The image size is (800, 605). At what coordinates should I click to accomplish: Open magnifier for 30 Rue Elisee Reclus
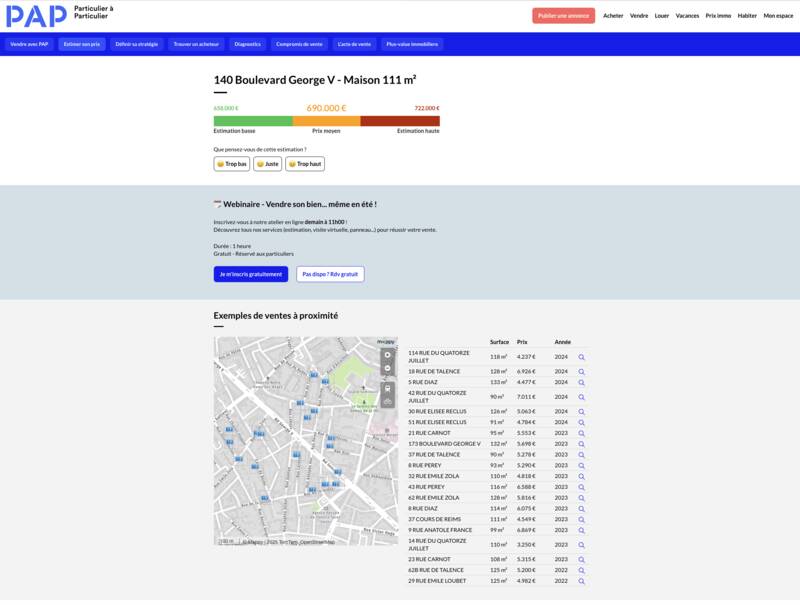[581, 412]
